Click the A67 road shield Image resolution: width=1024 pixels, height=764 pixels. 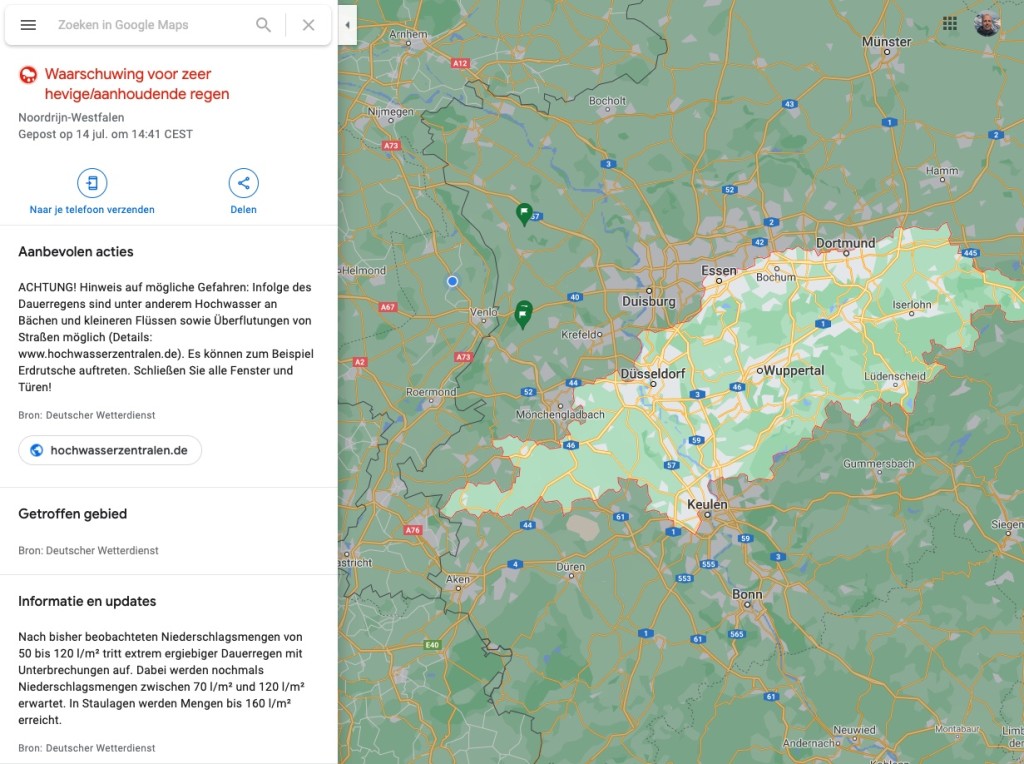pyautogui.click(x=388, y=307)
